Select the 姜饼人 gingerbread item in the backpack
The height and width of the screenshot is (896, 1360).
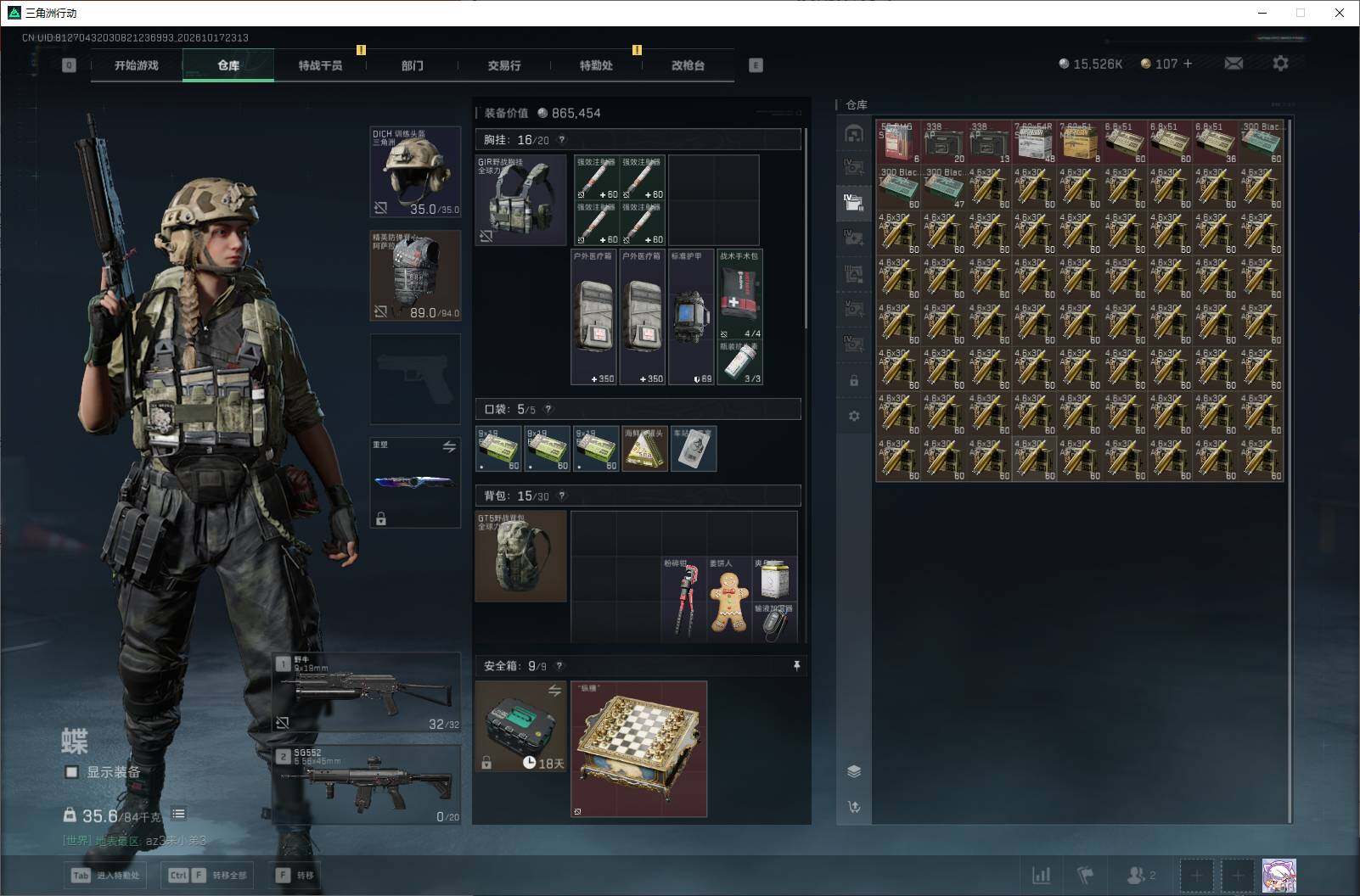[x=728, y=599]
